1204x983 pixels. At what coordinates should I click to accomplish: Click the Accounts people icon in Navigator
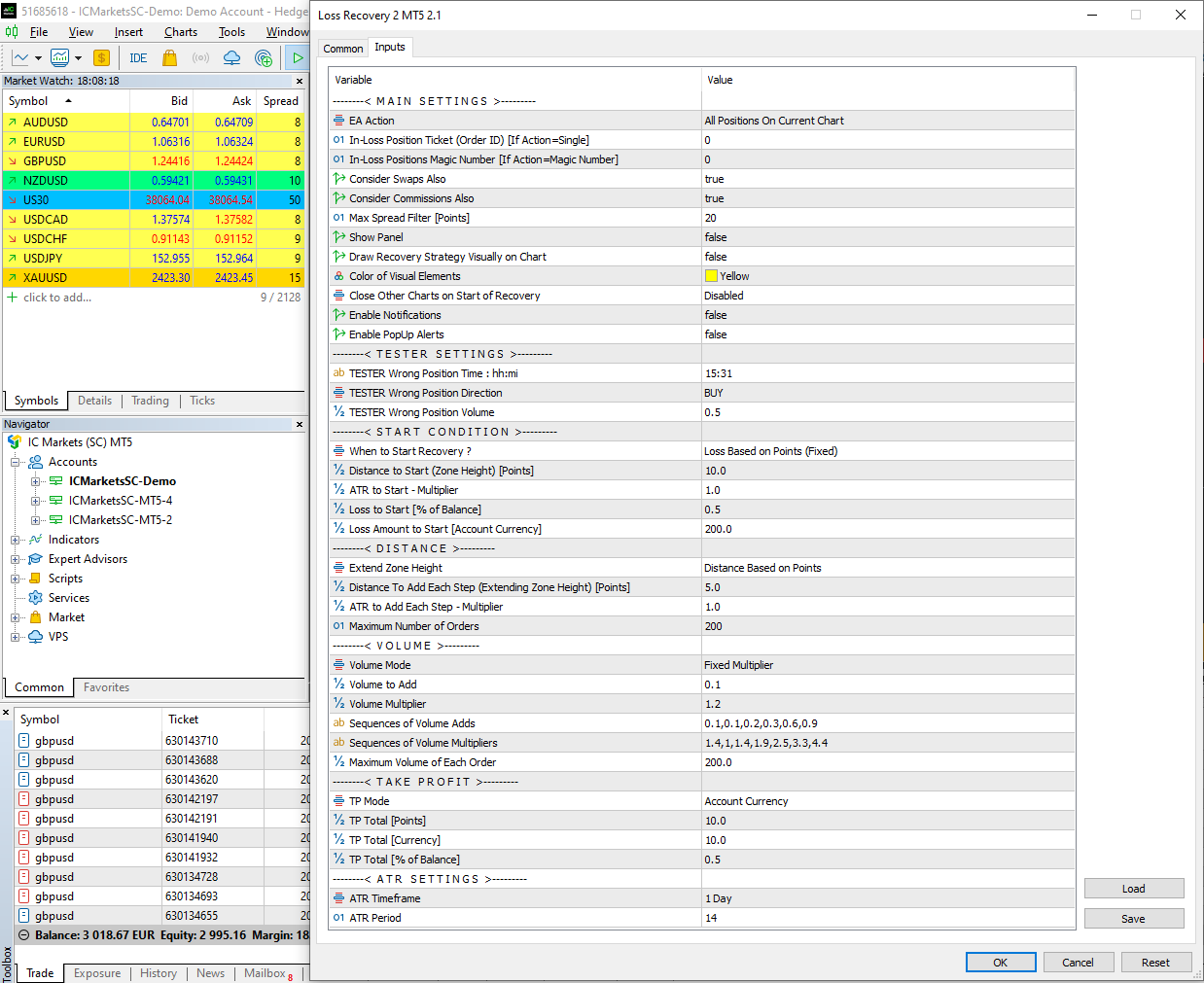tap(36, 462)
